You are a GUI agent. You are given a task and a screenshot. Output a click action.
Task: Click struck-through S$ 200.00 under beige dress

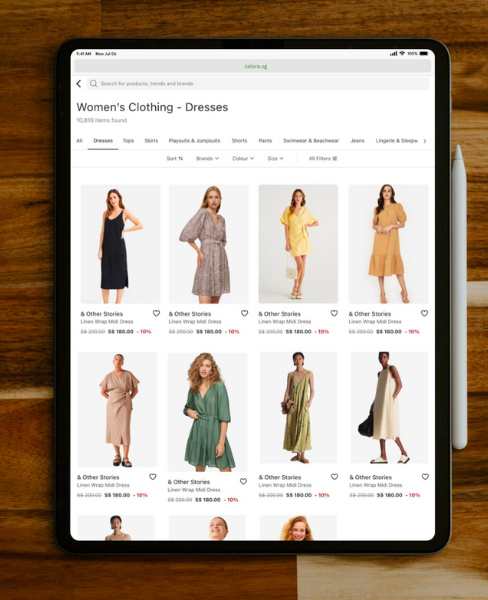click(x=89, y=495)
